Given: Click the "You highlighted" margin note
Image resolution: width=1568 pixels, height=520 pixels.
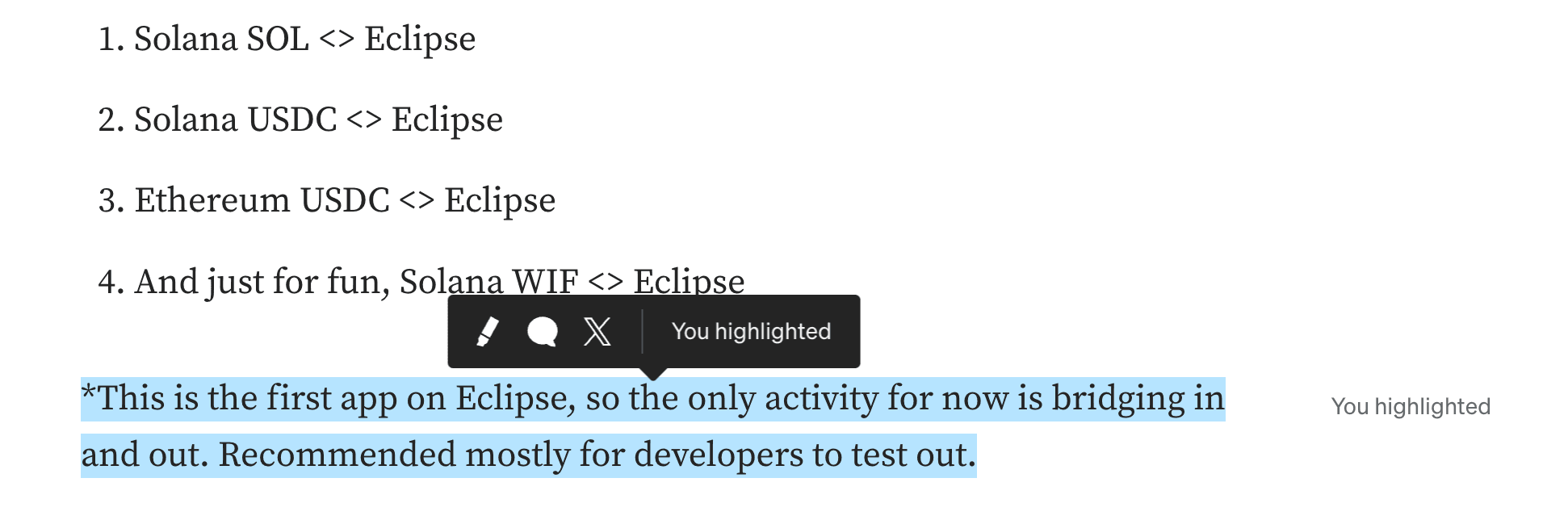Looking at the screenshot, I should [x=1411, y=406].
